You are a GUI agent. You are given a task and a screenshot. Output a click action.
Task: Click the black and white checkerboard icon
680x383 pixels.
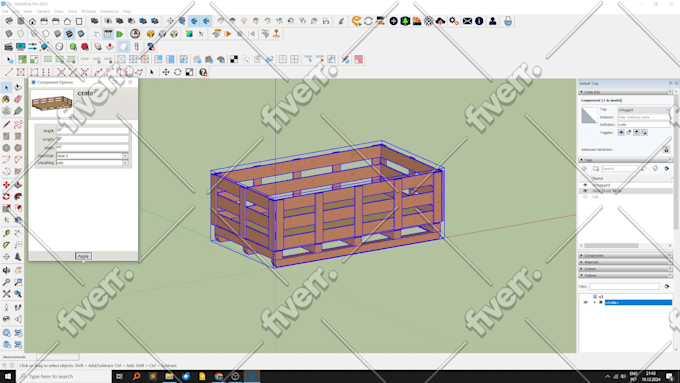[x=234, y=59]
